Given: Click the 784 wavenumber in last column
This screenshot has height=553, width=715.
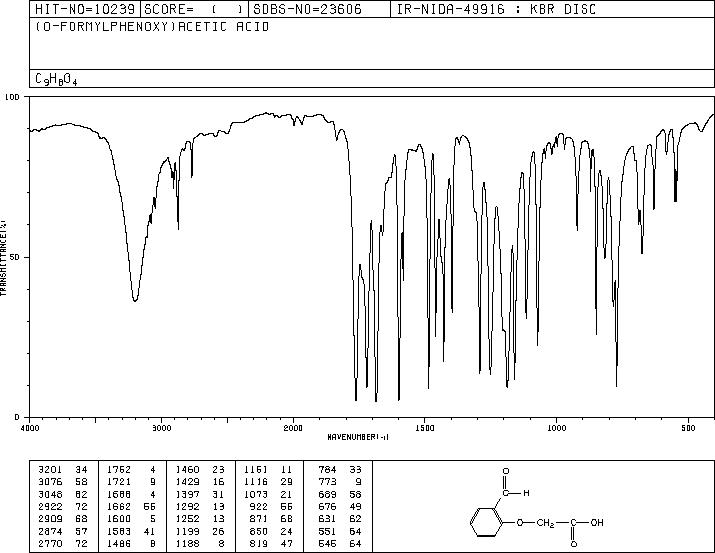Looking at the screenshot, I should (x=327, y=469).
